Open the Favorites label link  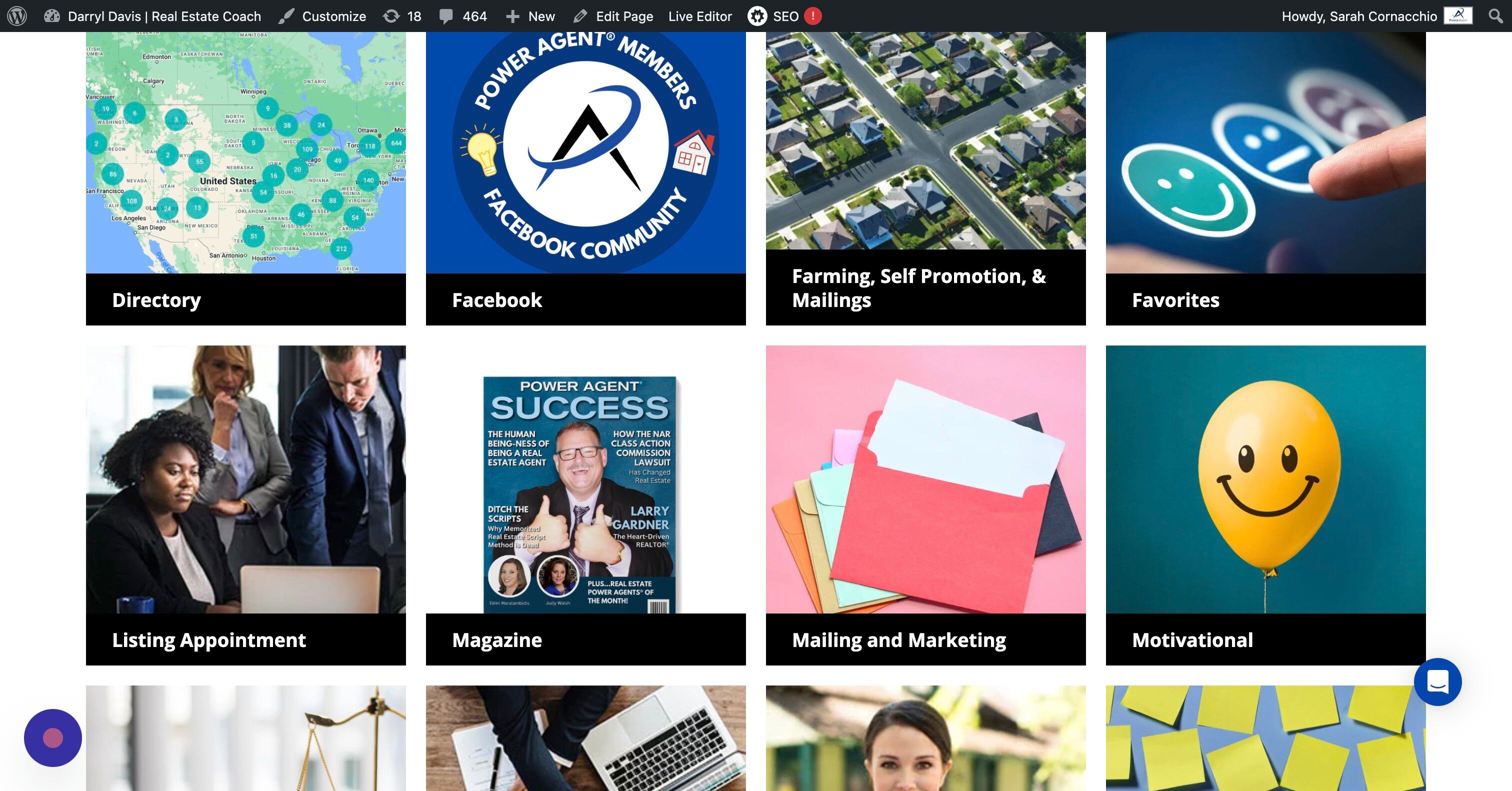pyautogui.click(x=1175, y=300)
